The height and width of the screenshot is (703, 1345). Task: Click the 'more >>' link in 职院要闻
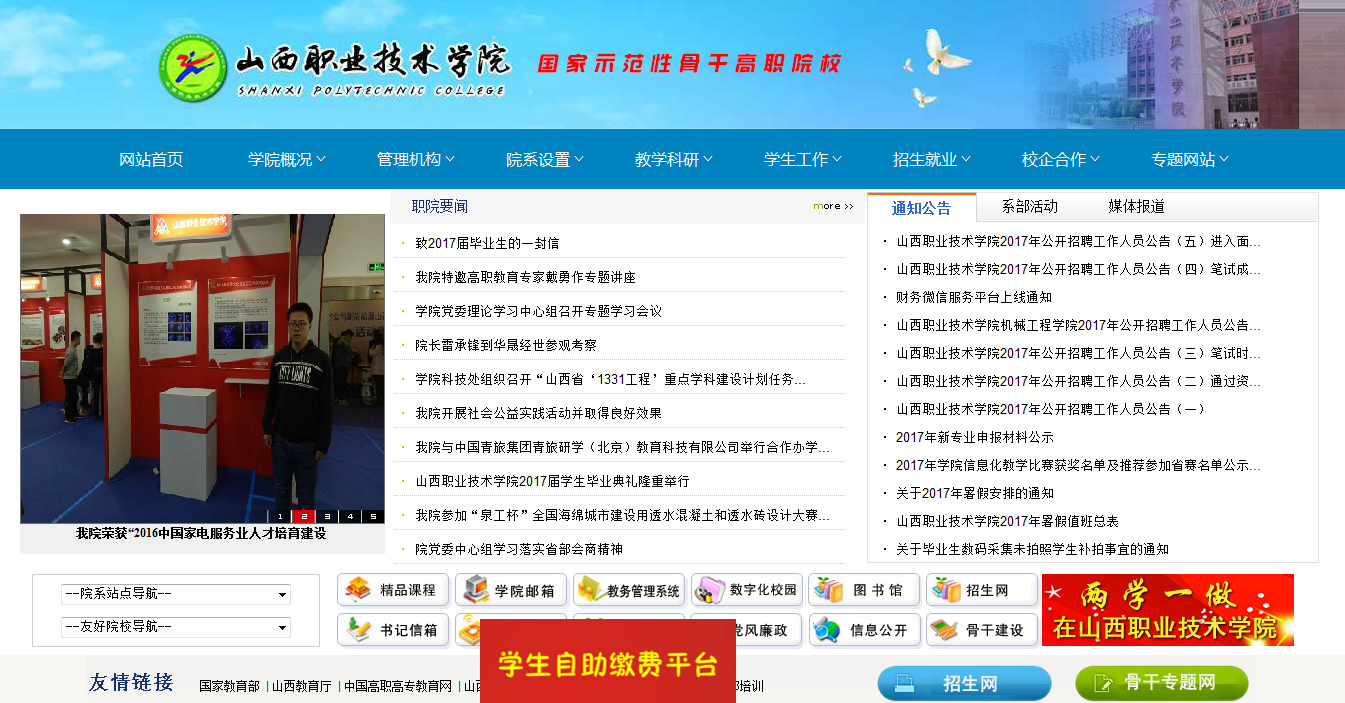833,206
